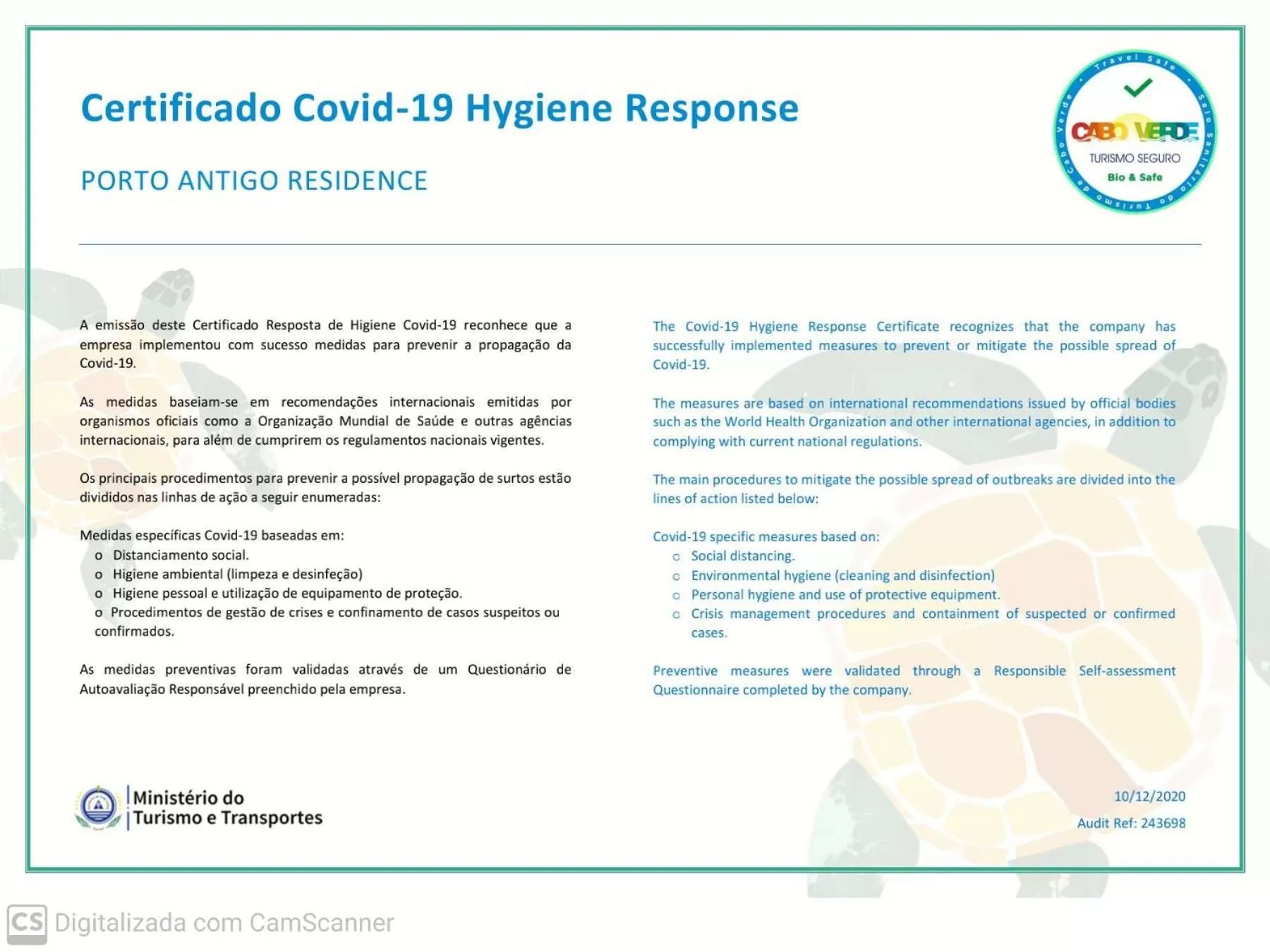Expand the Covid-19 specific measures list

click(765, 537)
